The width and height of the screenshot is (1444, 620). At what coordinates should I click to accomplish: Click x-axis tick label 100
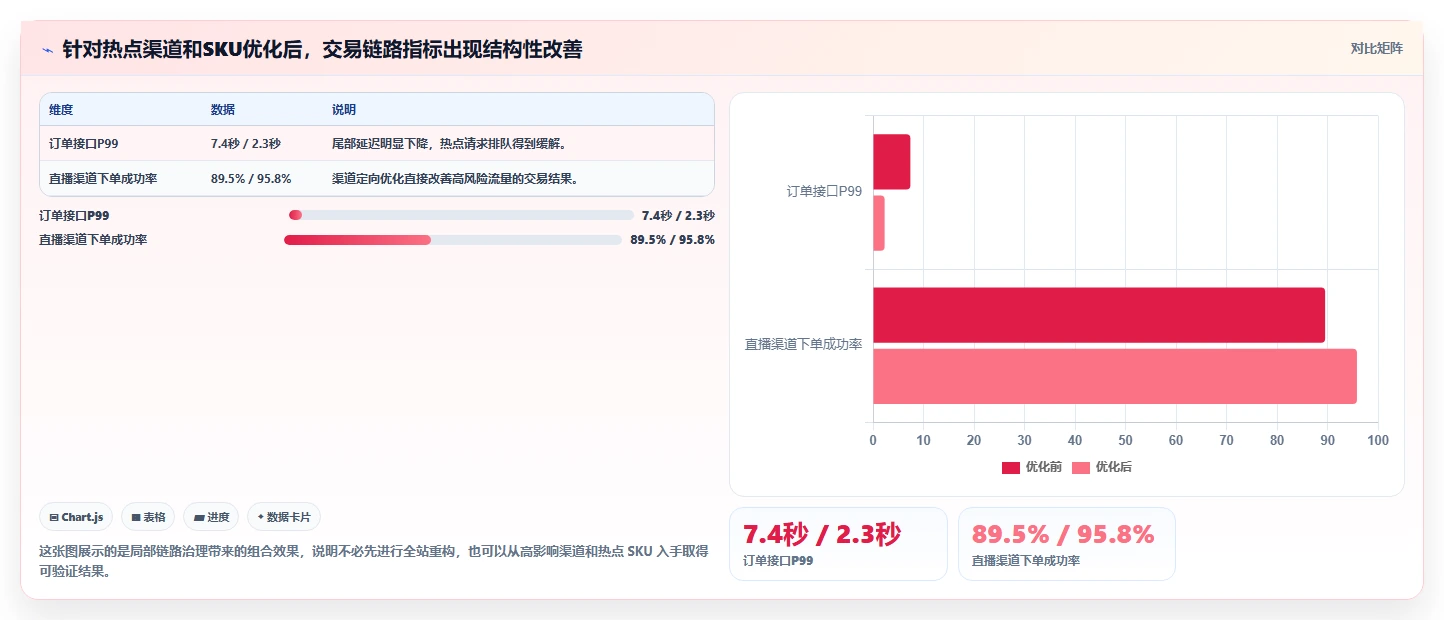click(1378, 440)
